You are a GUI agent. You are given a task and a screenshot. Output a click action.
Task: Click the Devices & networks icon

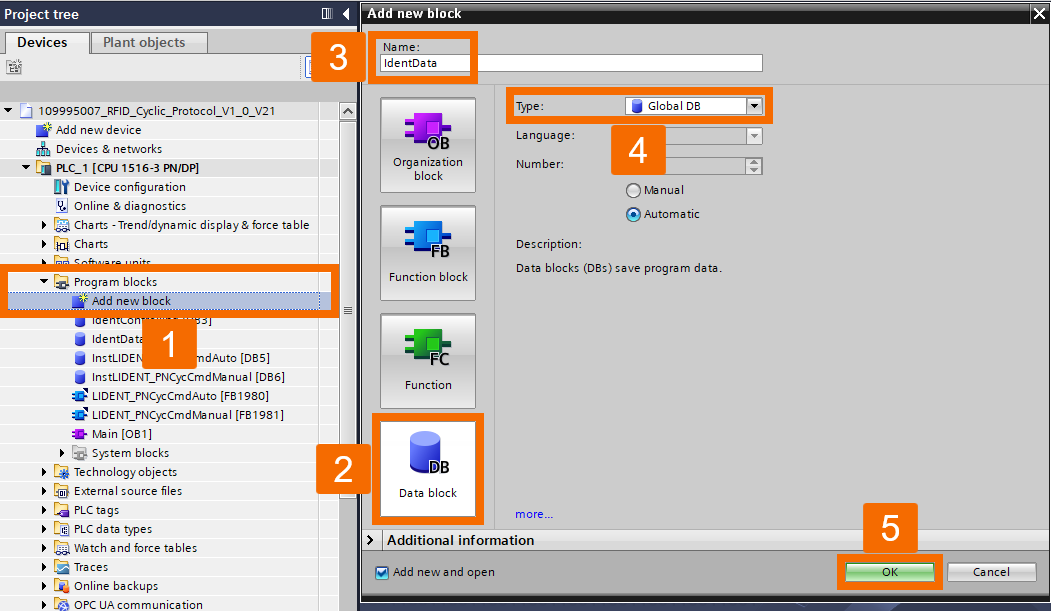tap(43, 149)
